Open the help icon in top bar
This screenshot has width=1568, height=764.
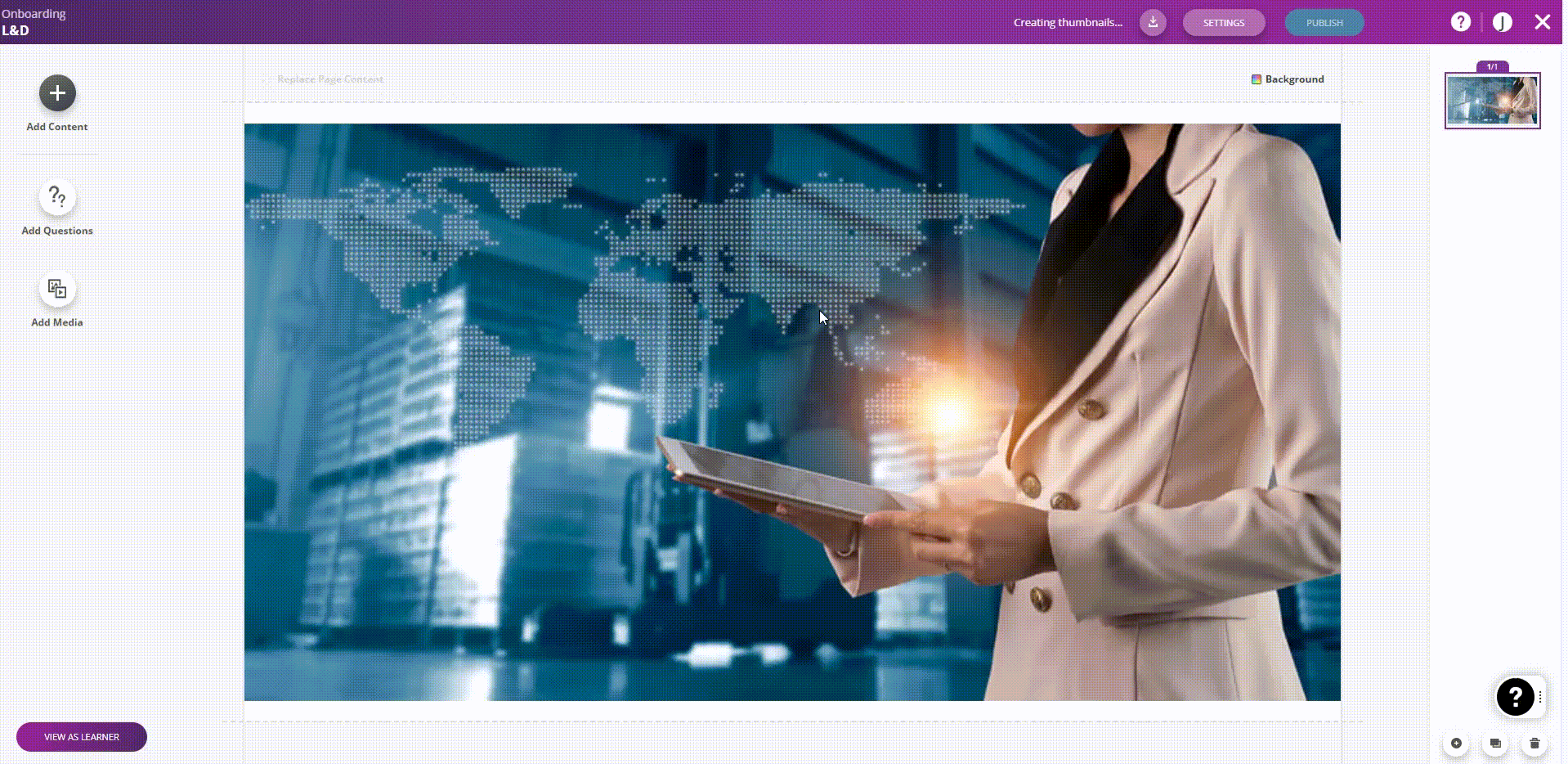1460,22
